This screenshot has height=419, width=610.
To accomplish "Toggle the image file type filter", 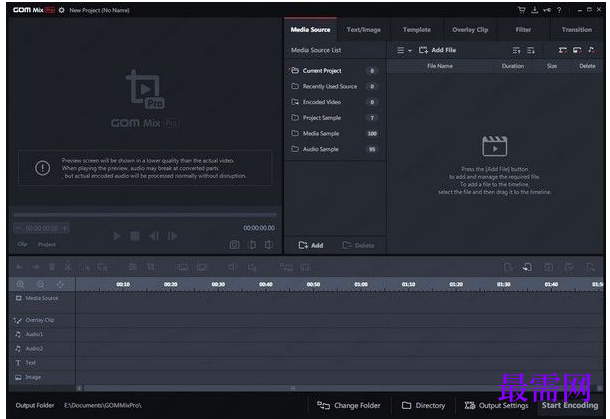I will [577, 50].
